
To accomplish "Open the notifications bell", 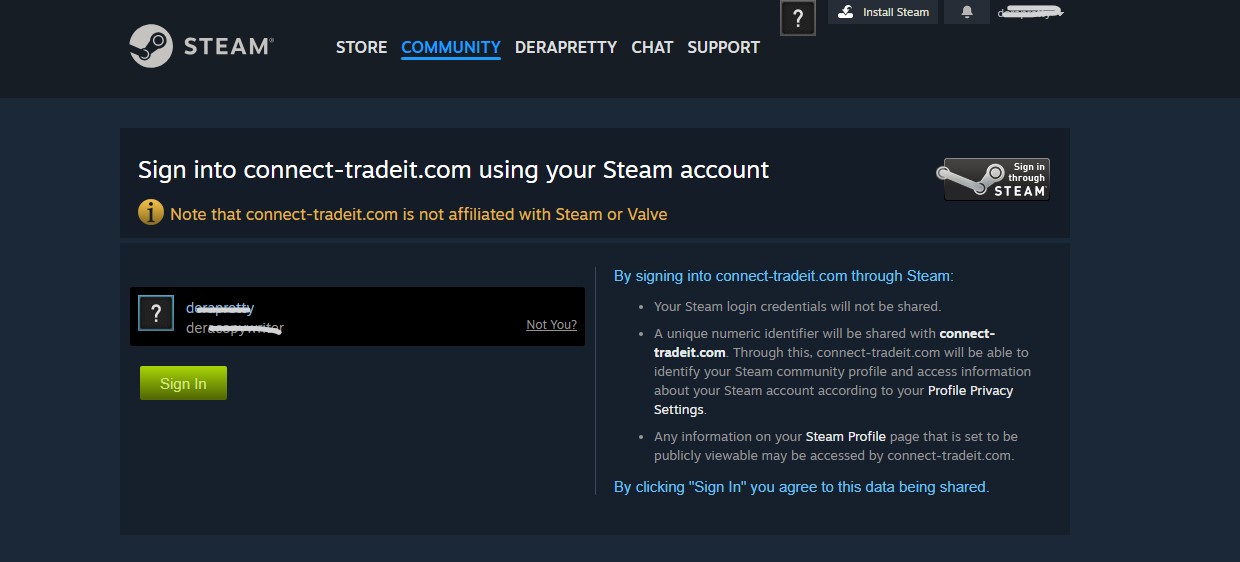I will (x=967, y=12).
